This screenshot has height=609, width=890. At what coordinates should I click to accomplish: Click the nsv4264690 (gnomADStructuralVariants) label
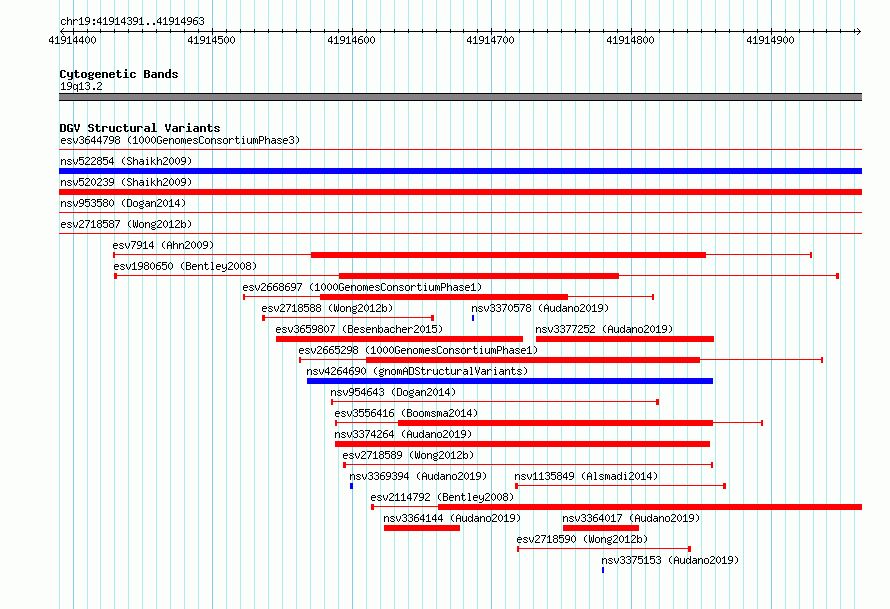[x=417, y=371]
